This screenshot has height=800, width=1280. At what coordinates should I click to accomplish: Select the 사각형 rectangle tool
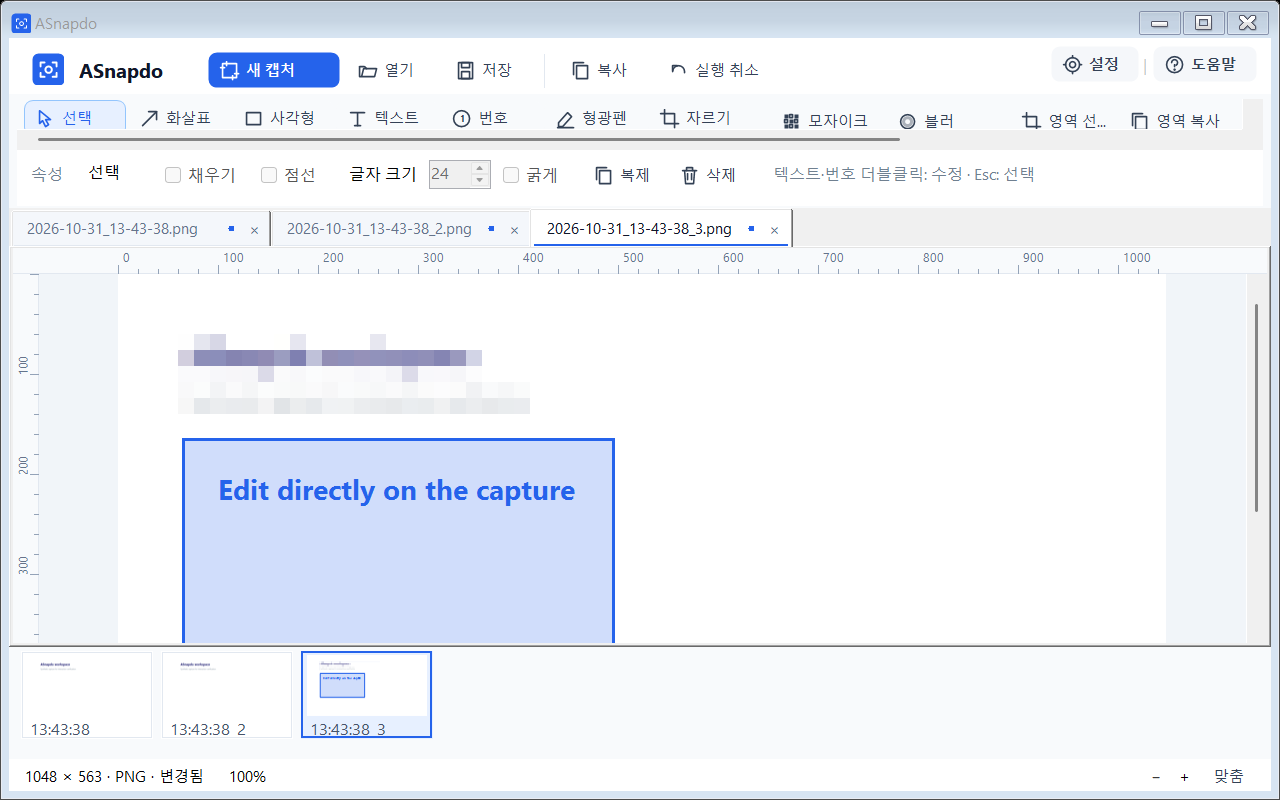click(x=280, y=118)
